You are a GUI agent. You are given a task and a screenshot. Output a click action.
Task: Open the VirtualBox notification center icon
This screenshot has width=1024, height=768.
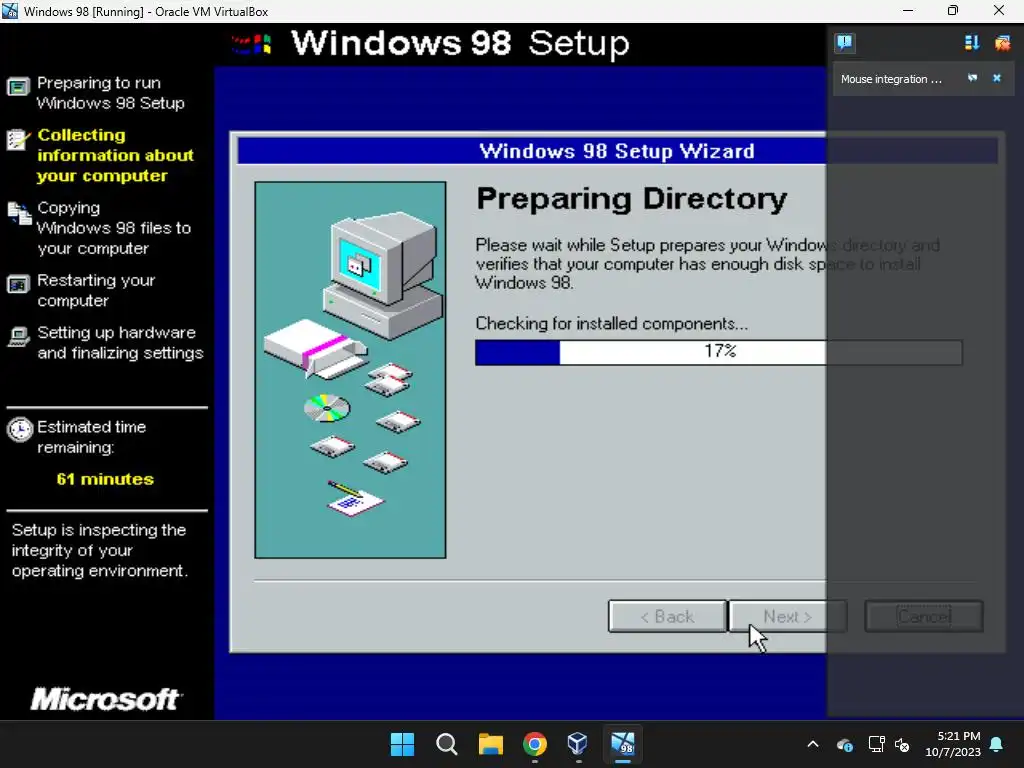(x=844, y=43)
